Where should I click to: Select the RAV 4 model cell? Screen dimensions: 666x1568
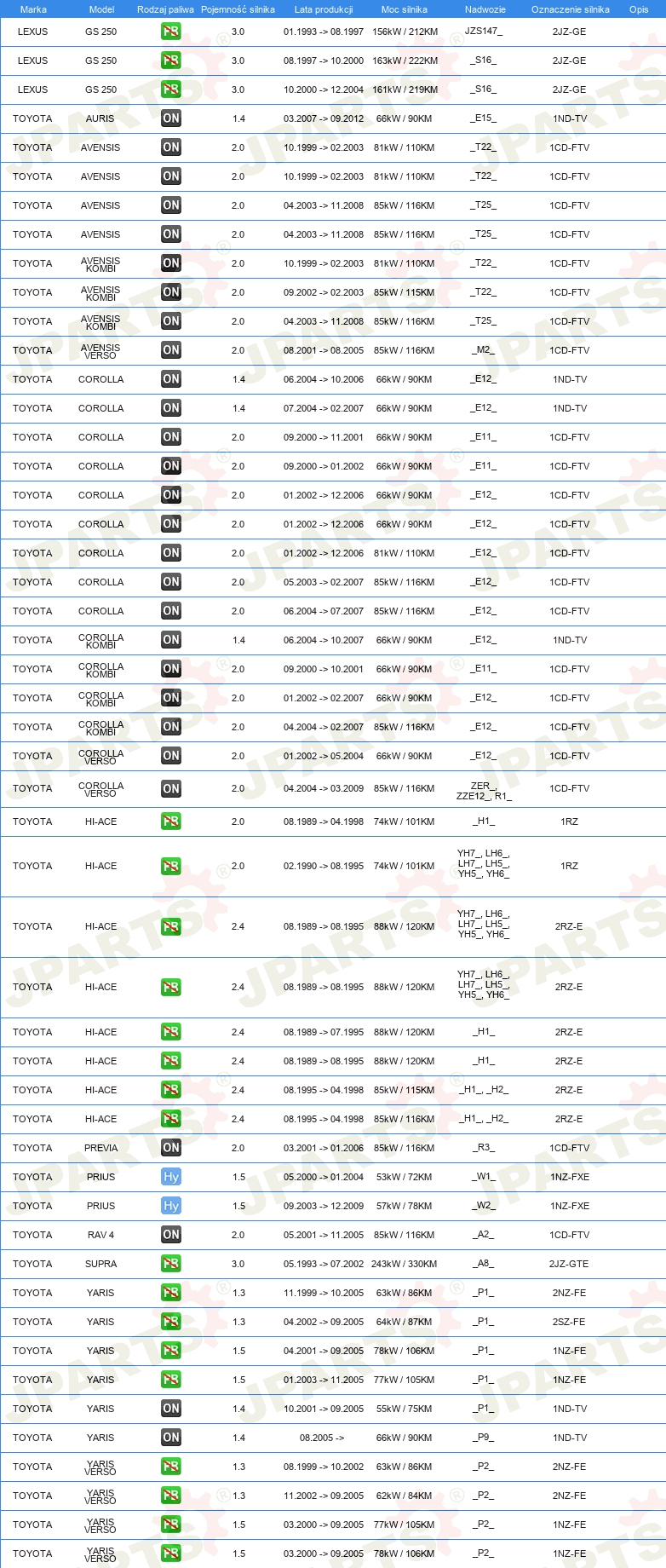coord(100,1235)
